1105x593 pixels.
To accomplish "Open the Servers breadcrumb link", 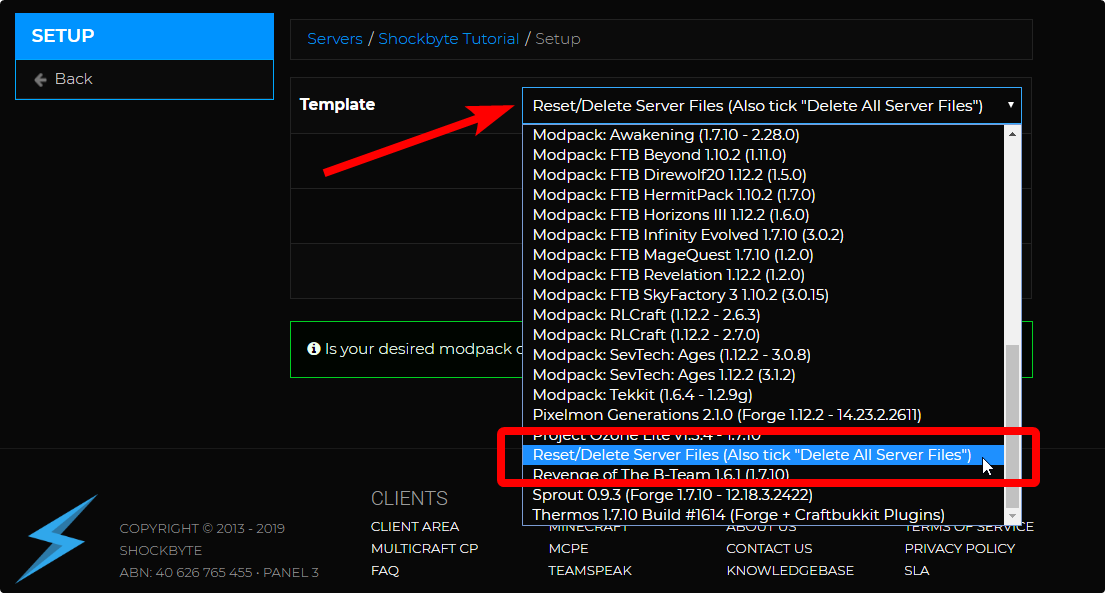I will [335, 39].
